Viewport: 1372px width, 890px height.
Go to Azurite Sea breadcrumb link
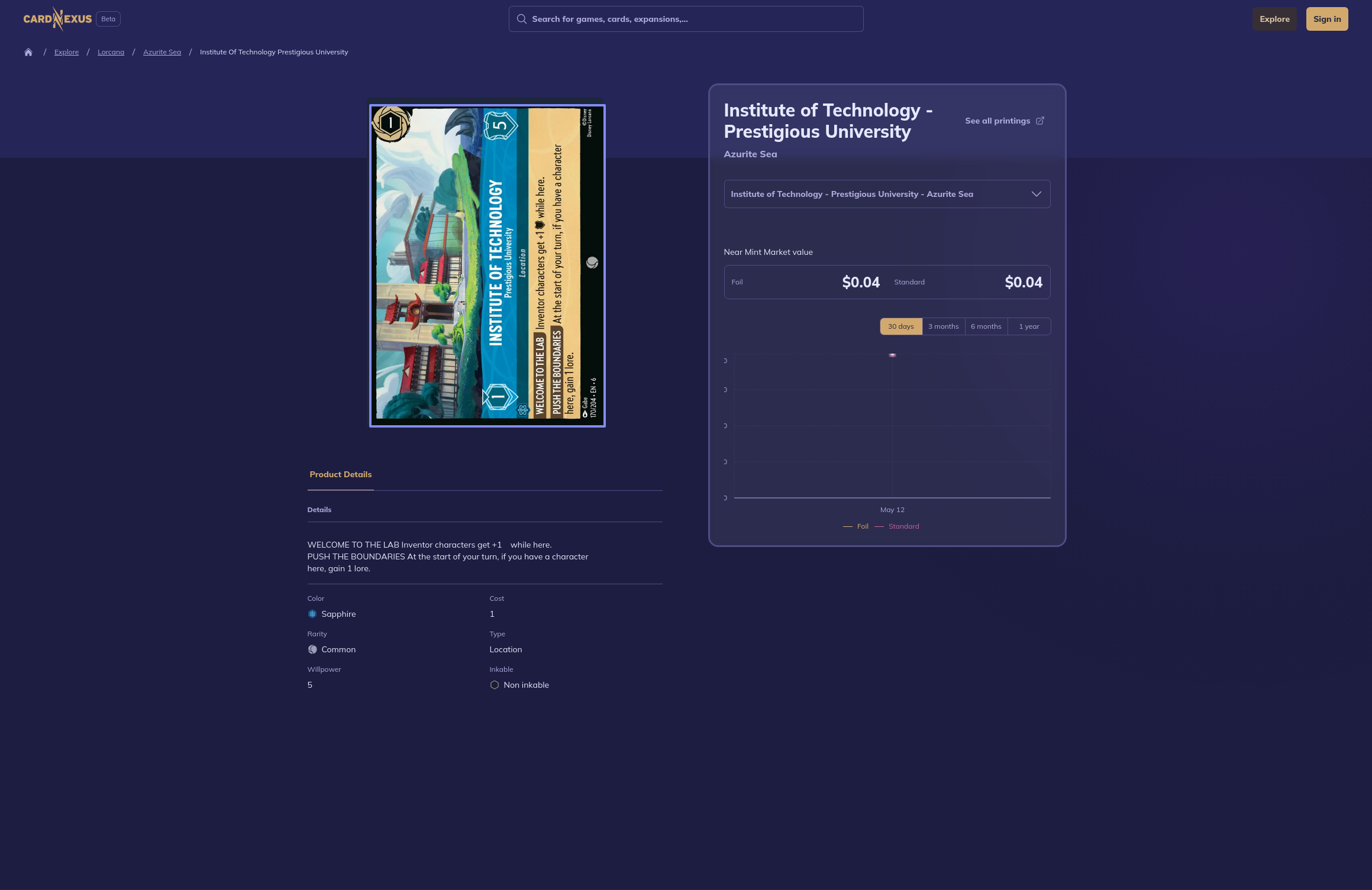coord(162,52)
